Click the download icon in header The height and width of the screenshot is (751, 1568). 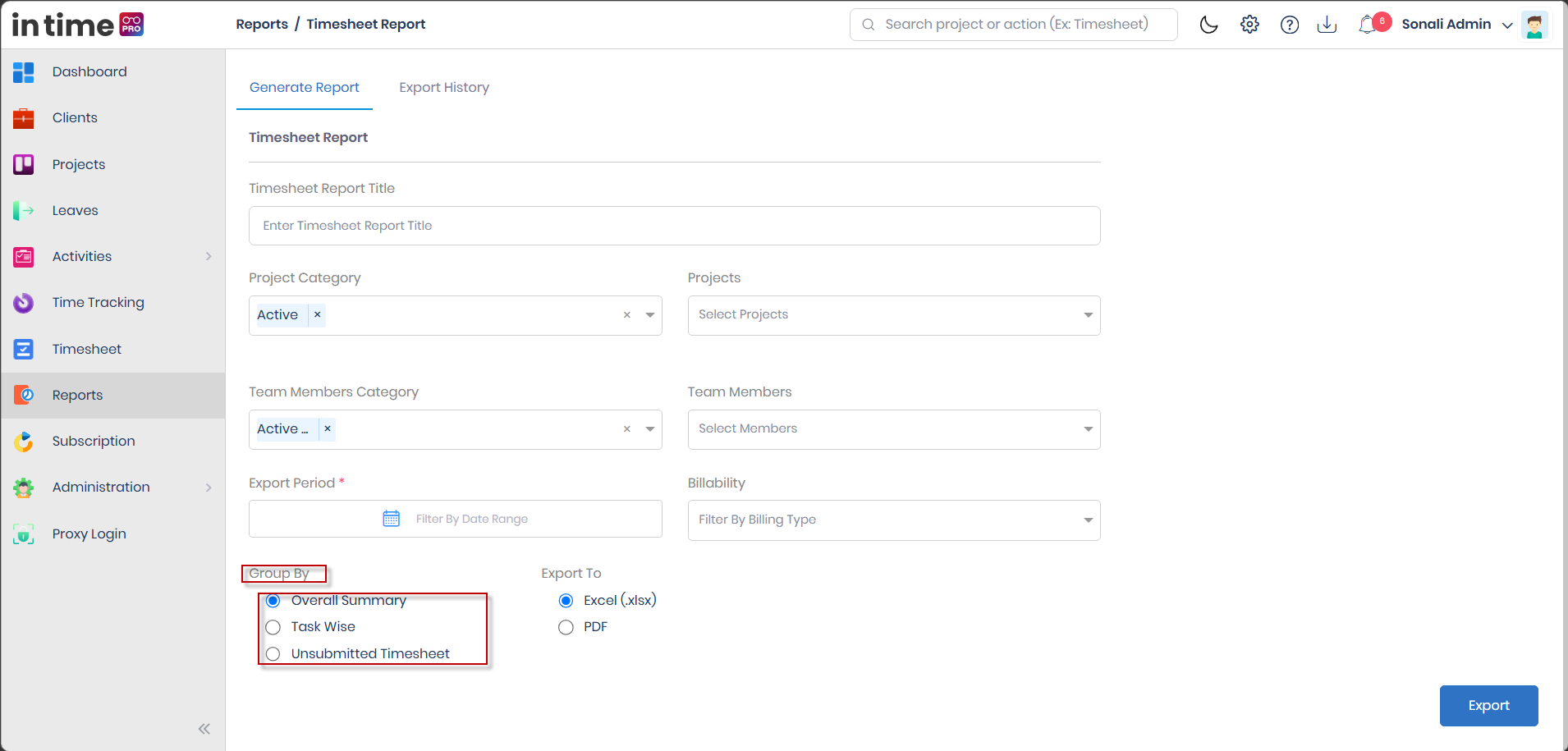(1327, 25)
